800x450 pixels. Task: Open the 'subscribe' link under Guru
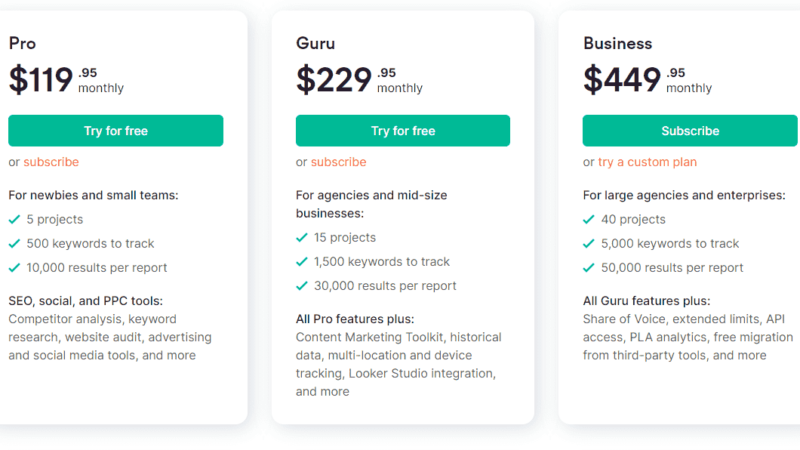[x=338, y=162]
